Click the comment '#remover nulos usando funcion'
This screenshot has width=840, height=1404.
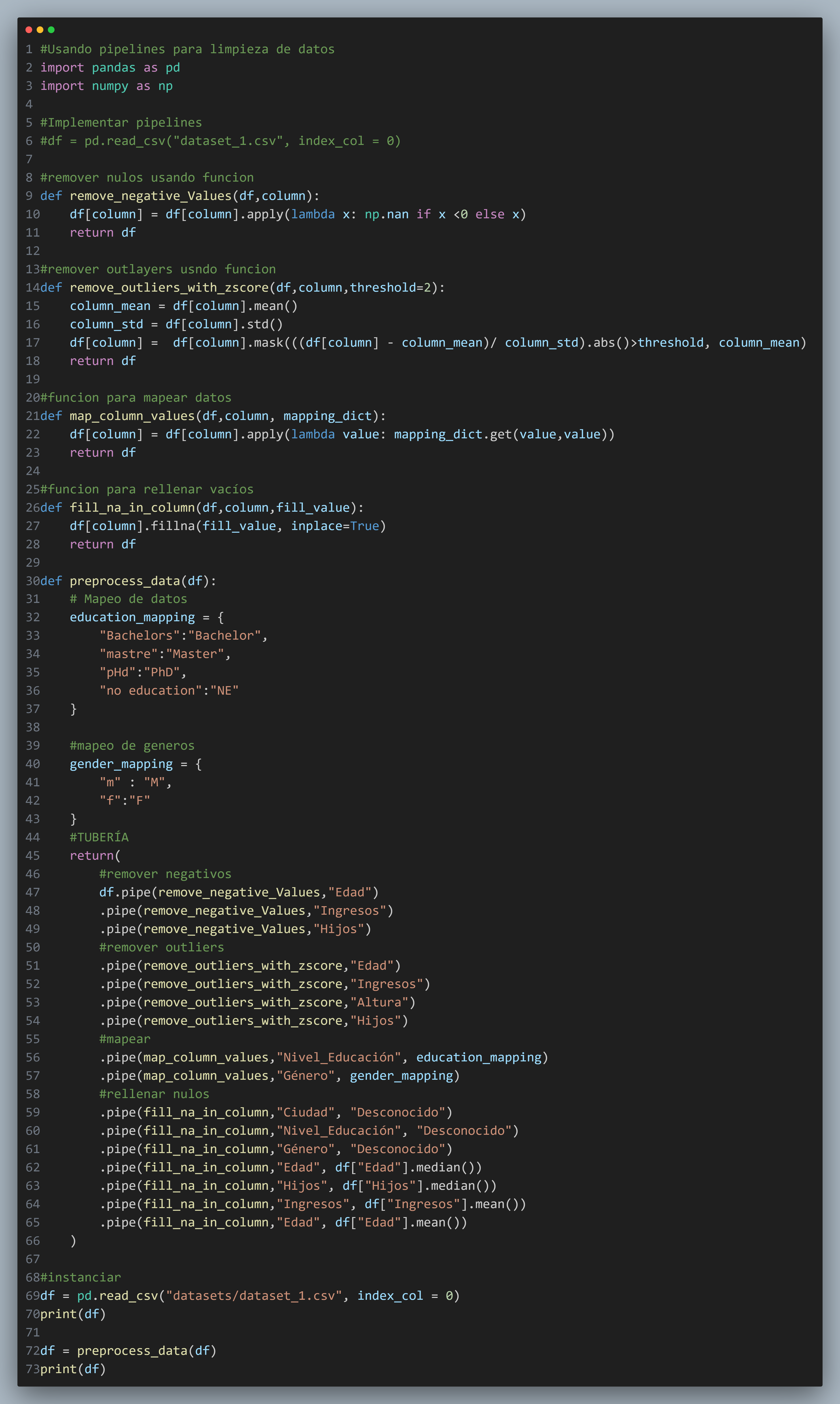147,177
